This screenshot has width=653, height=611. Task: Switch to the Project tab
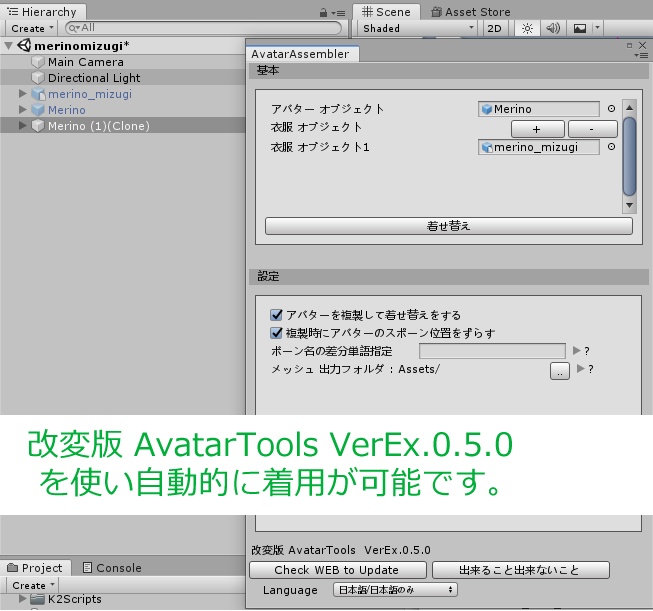tap(35, 568)
